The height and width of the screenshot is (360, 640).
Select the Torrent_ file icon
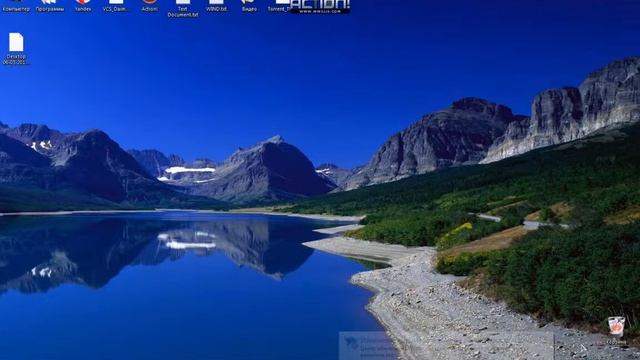click(x=280, y=6)
